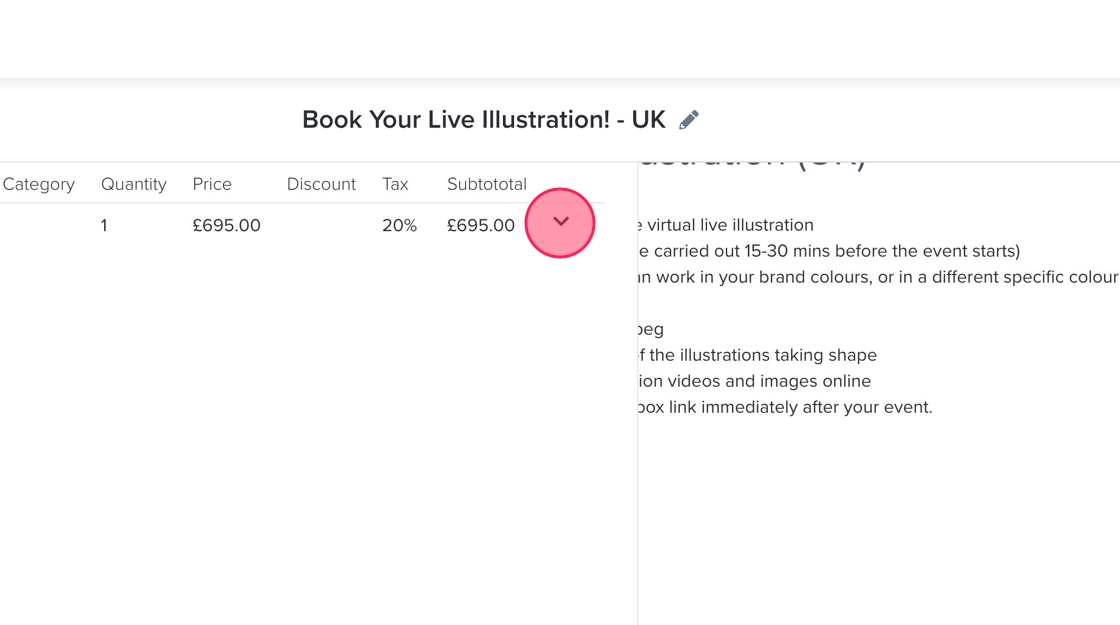
Task: Select the 20% tax cell
Action: point(399,226)
